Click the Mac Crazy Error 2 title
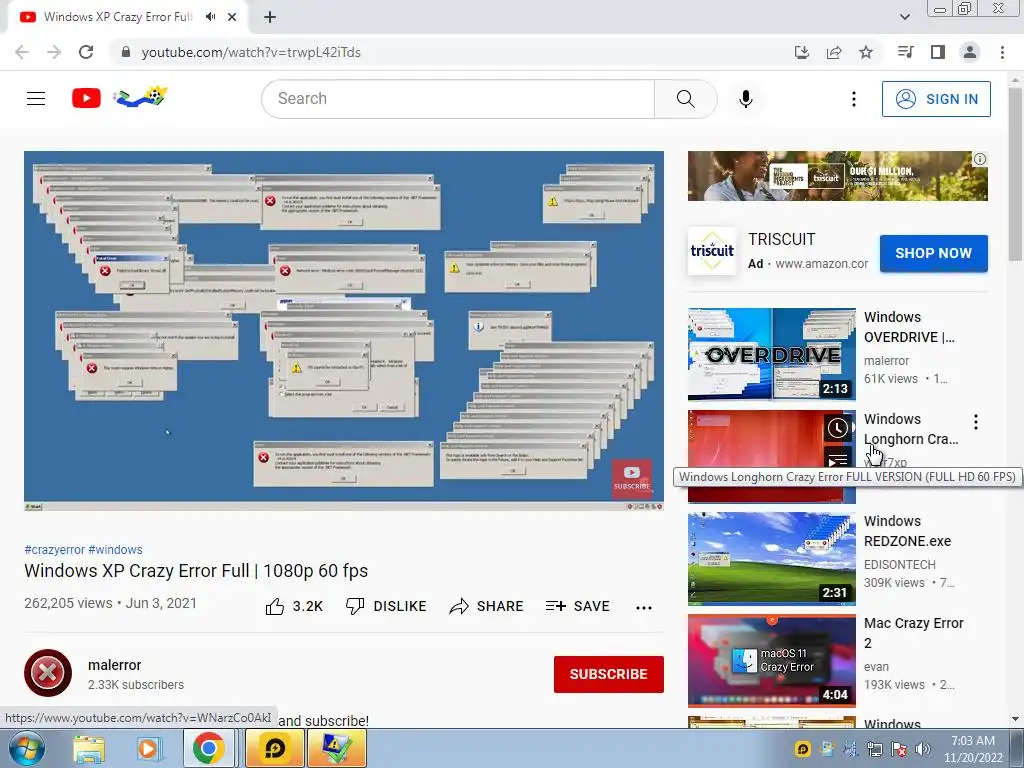This screenshot has height=768, width=1024. [x=913, y=633]
